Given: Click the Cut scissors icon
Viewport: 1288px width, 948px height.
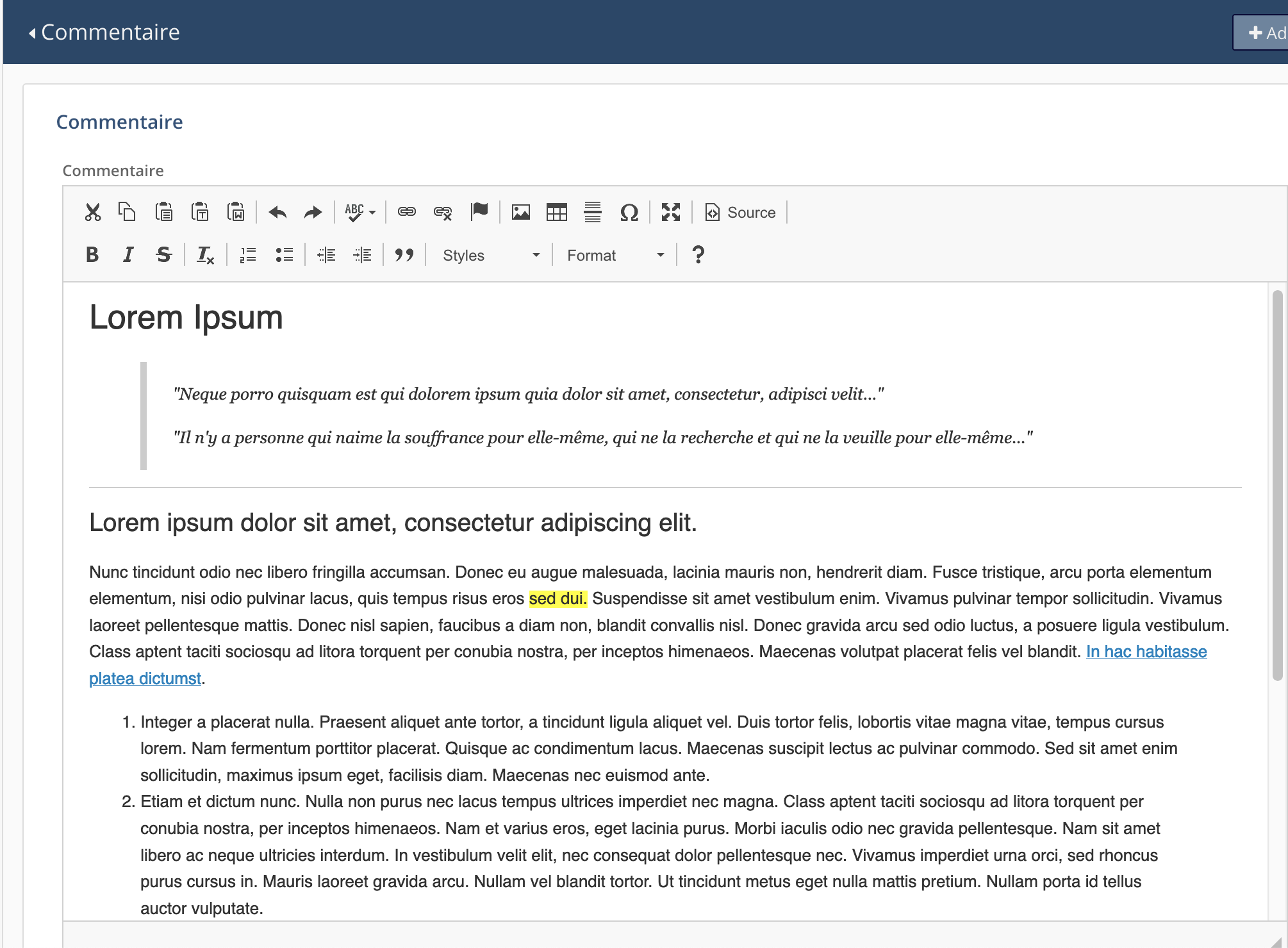Looking at the screenshot, I should pyautogui.click(x=93, y=212).
